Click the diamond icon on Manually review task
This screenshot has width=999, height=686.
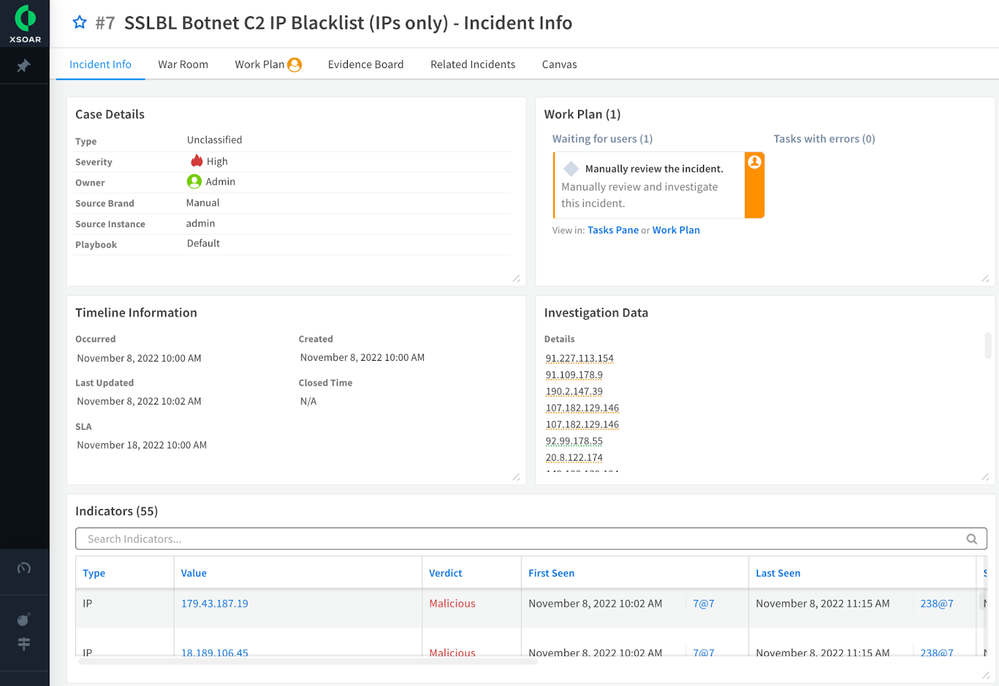571,169
